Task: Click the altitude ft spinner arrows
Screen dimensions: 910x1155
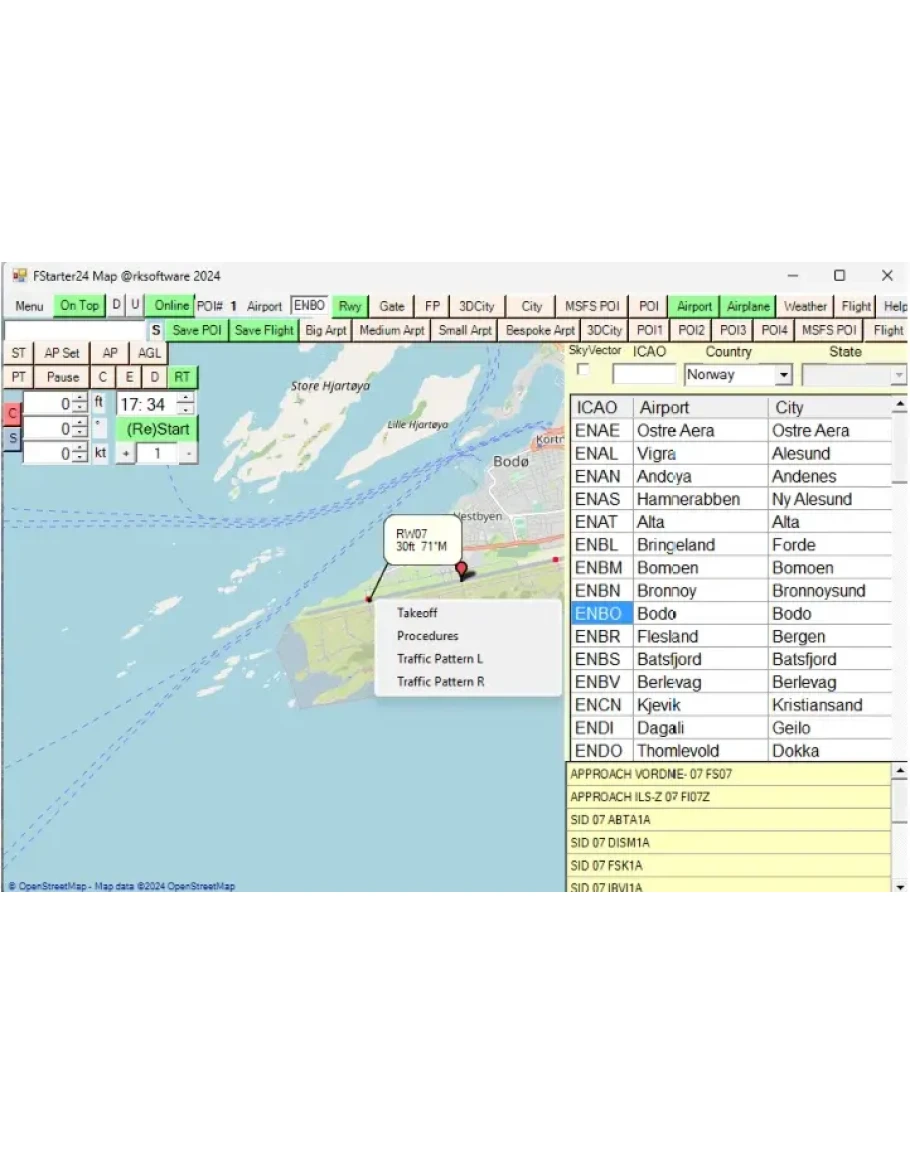Action: [x=80, y=404]
